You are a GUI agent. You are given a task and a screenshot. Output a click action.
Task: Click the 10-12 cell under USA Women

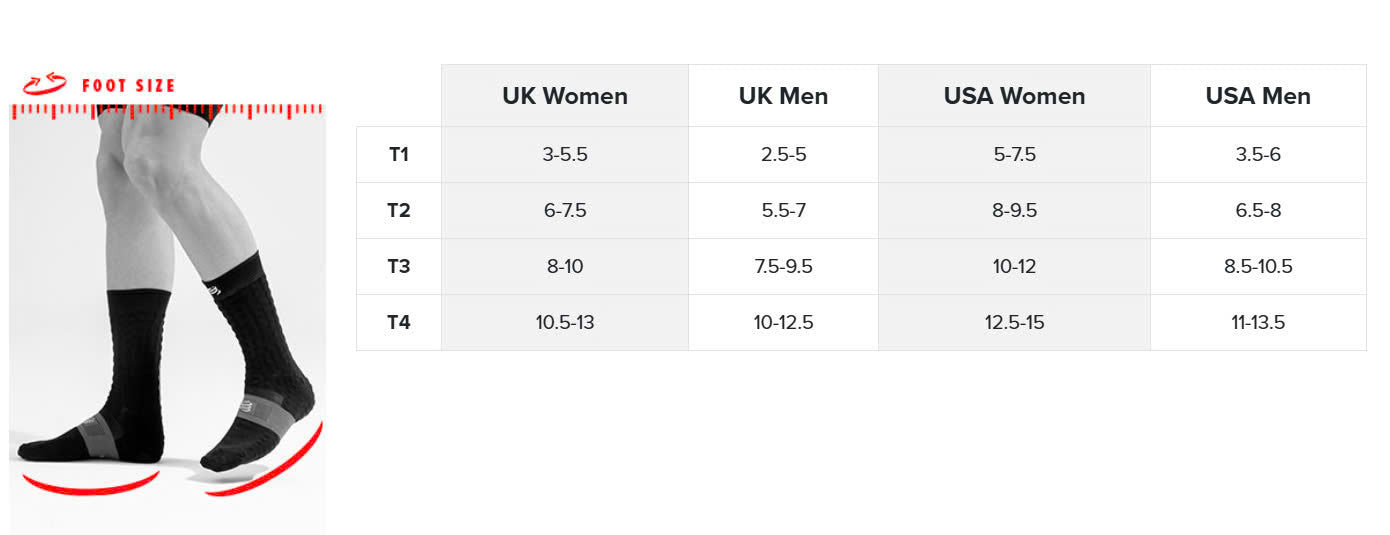[x=1014, y=267]
